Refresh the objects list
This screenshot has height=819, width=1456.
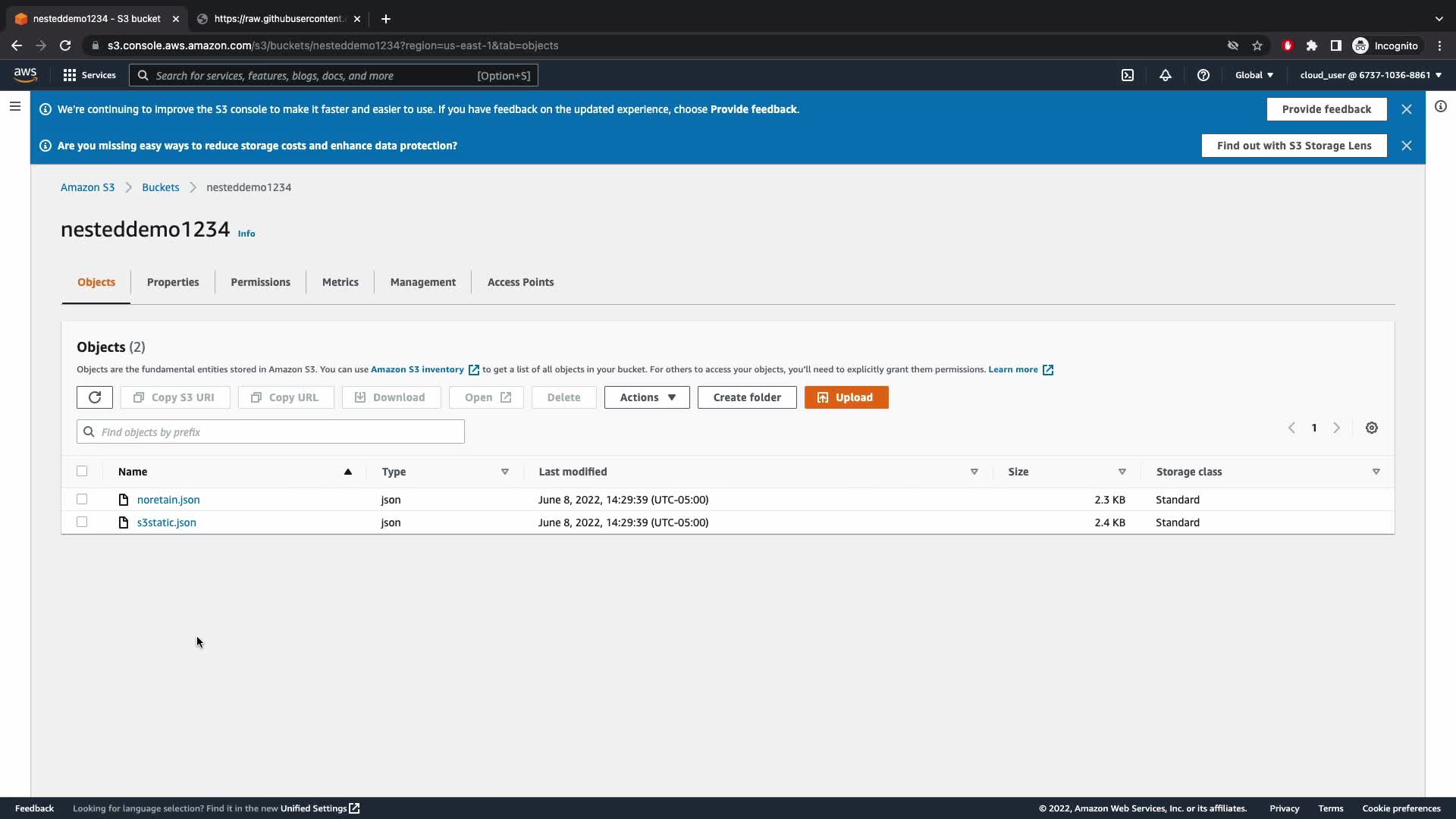(x=95, y=397)
